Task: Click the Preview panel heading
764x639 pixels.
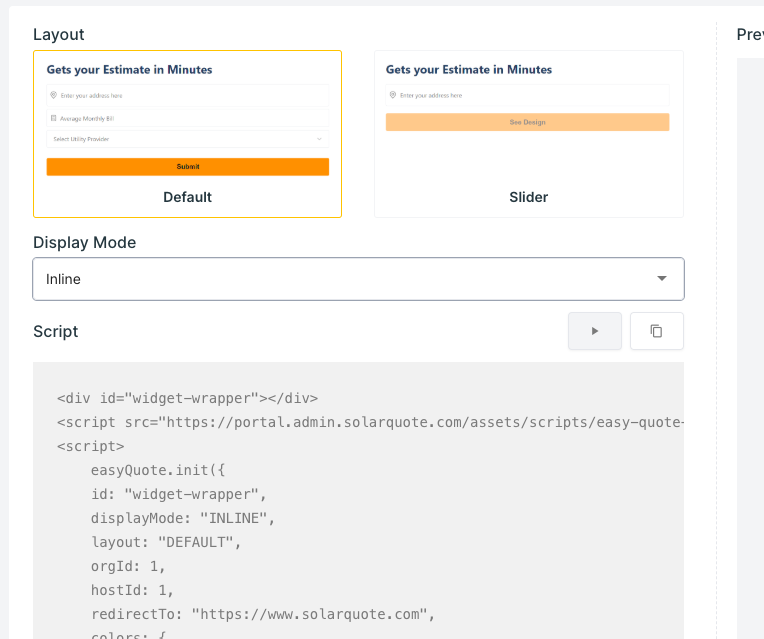Action: tap(750, 34)
